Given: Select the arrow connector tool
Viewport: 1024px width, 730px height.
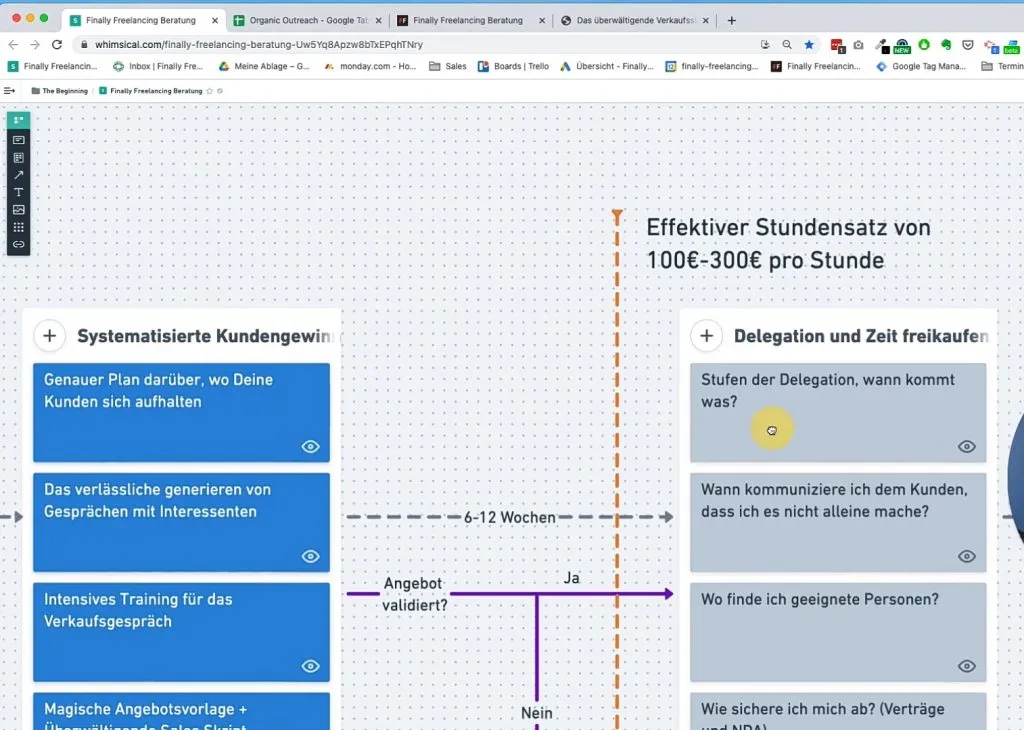Looking at the screenshot, I should [x=18, y=175].
